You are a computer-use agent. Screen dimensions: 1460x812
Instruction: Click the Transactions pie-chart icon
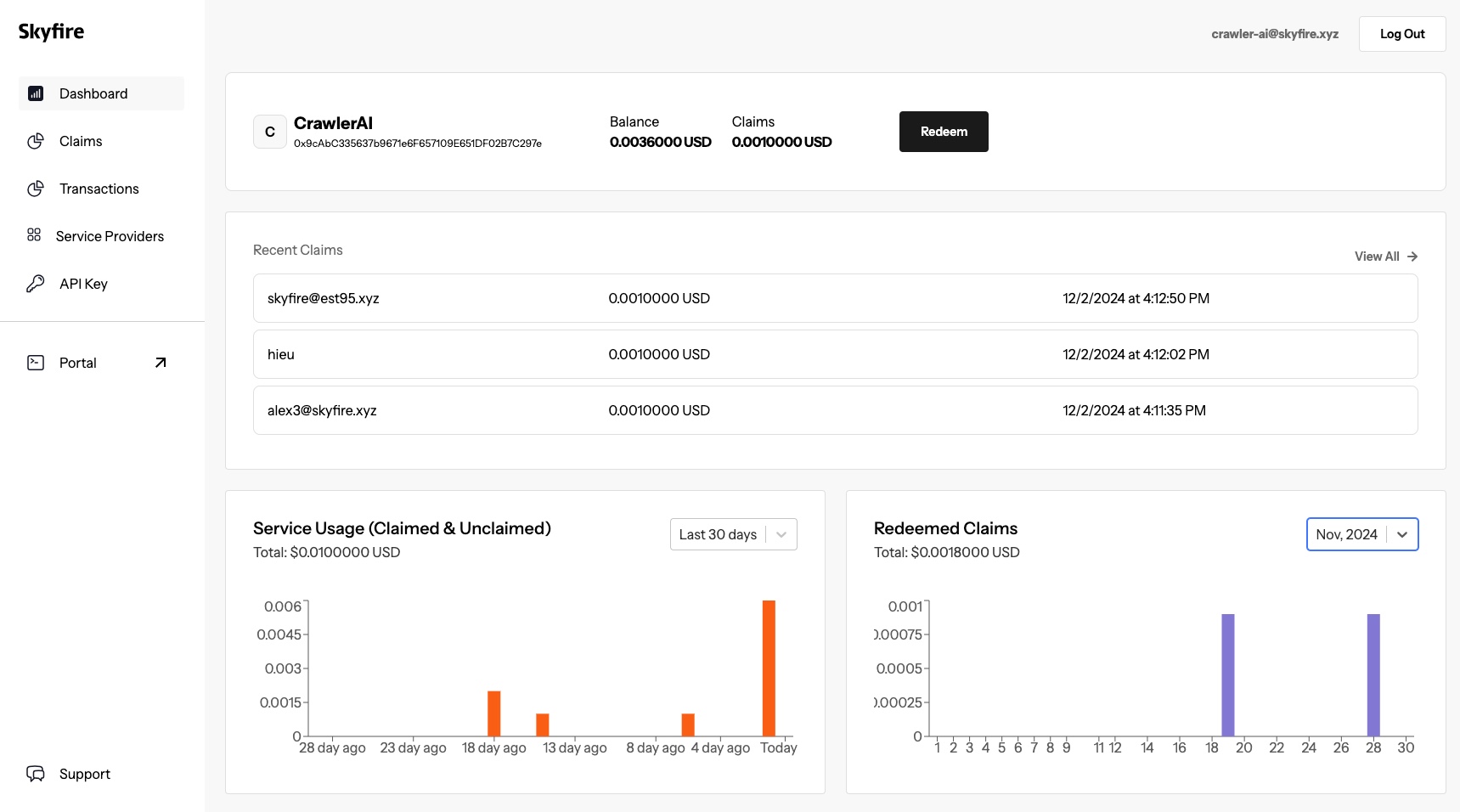coord(36,189)
